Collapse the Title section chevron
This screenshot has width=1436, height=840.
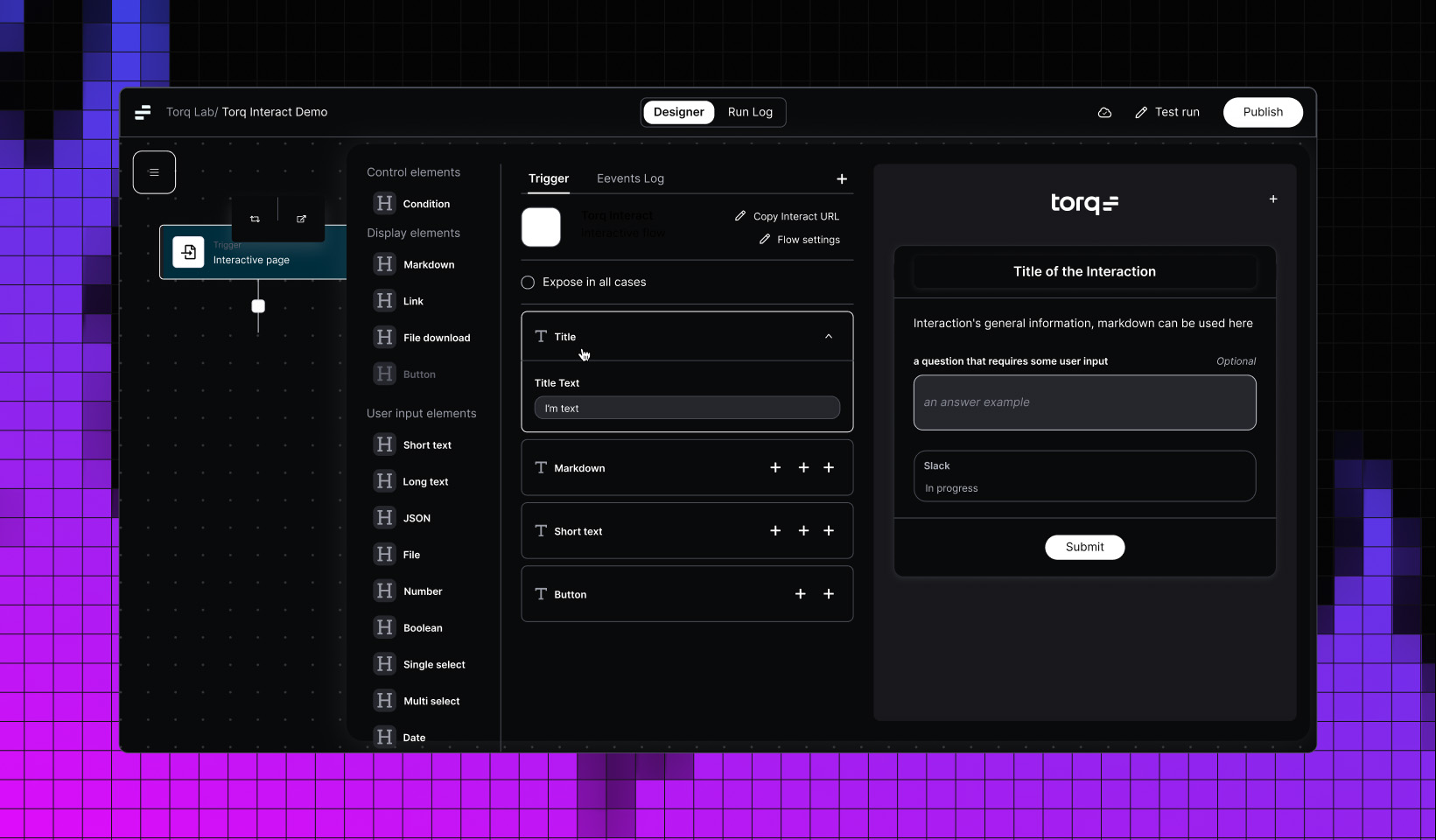[x=829, y=337]
